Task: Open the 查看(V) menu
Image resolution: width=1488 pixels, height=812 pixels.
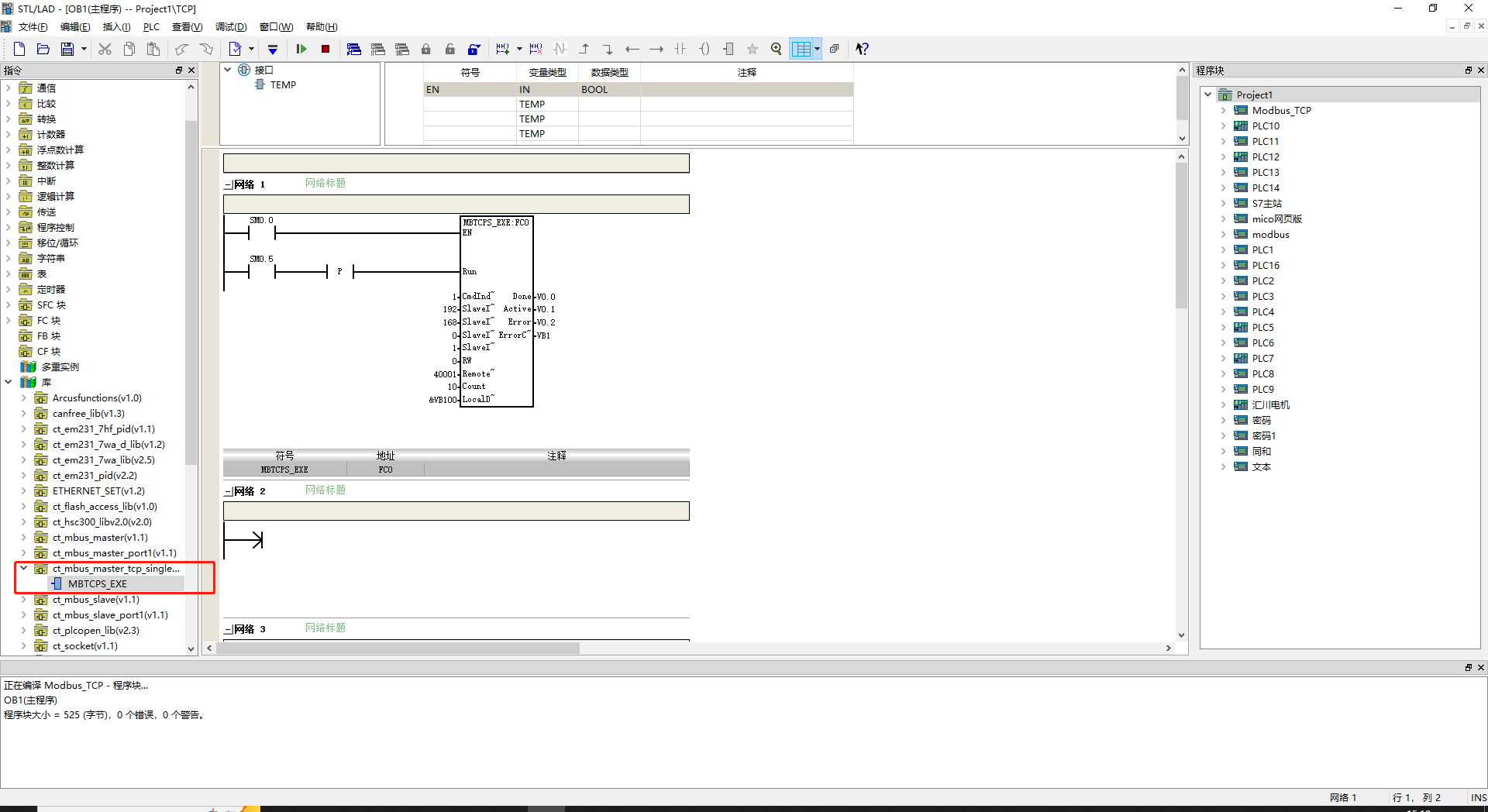Action: 187,27
